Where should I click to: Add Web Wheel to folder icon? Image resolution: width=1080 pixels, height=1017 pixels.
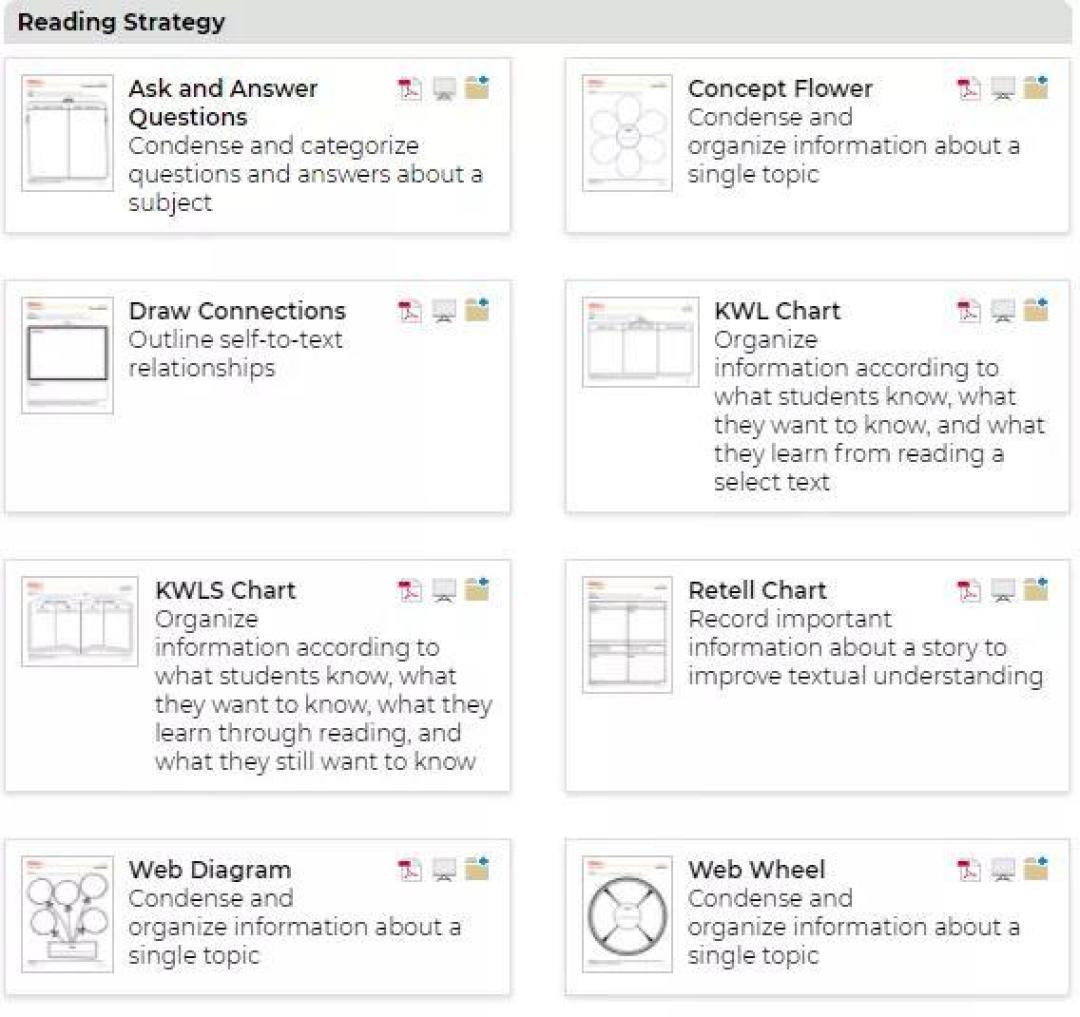pyautogui.click(x=1036, y=869)
